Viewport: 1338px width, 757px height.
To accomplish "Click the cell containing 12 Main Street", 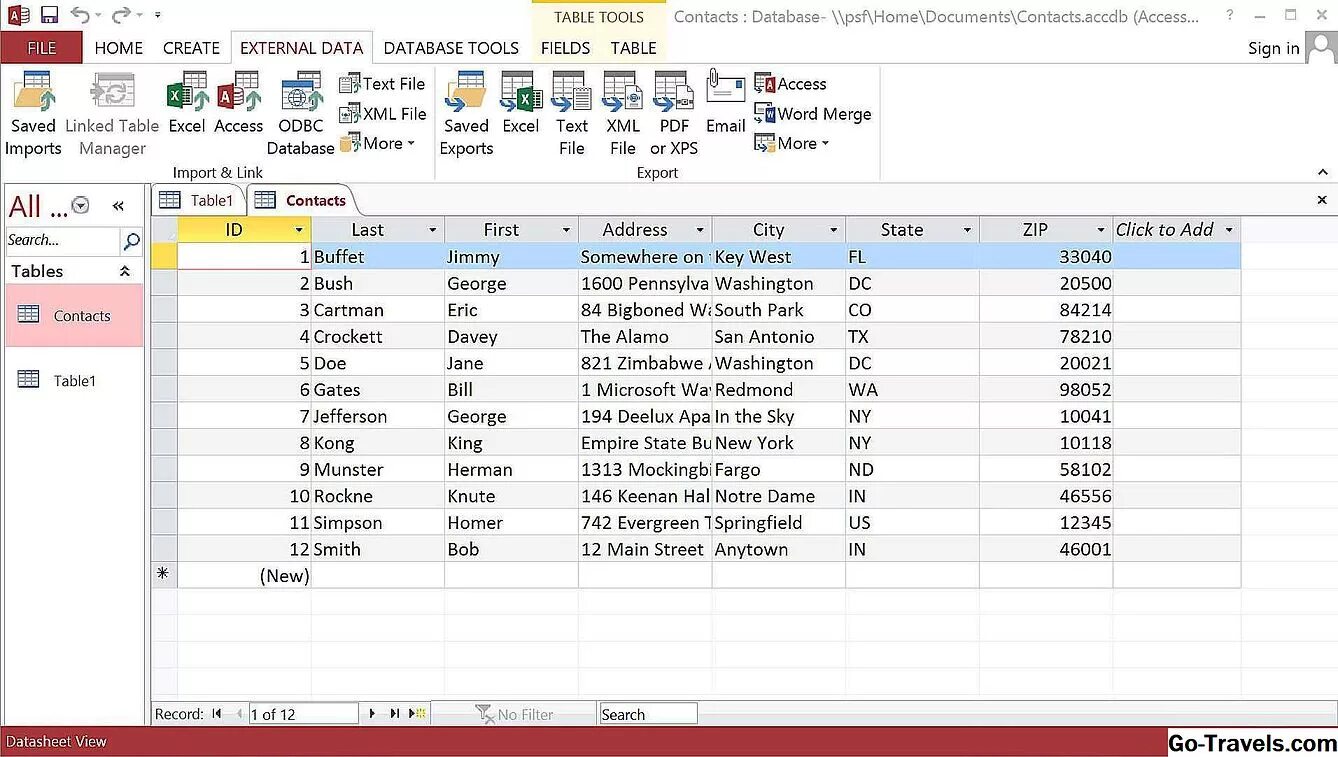I will (645, 549).
